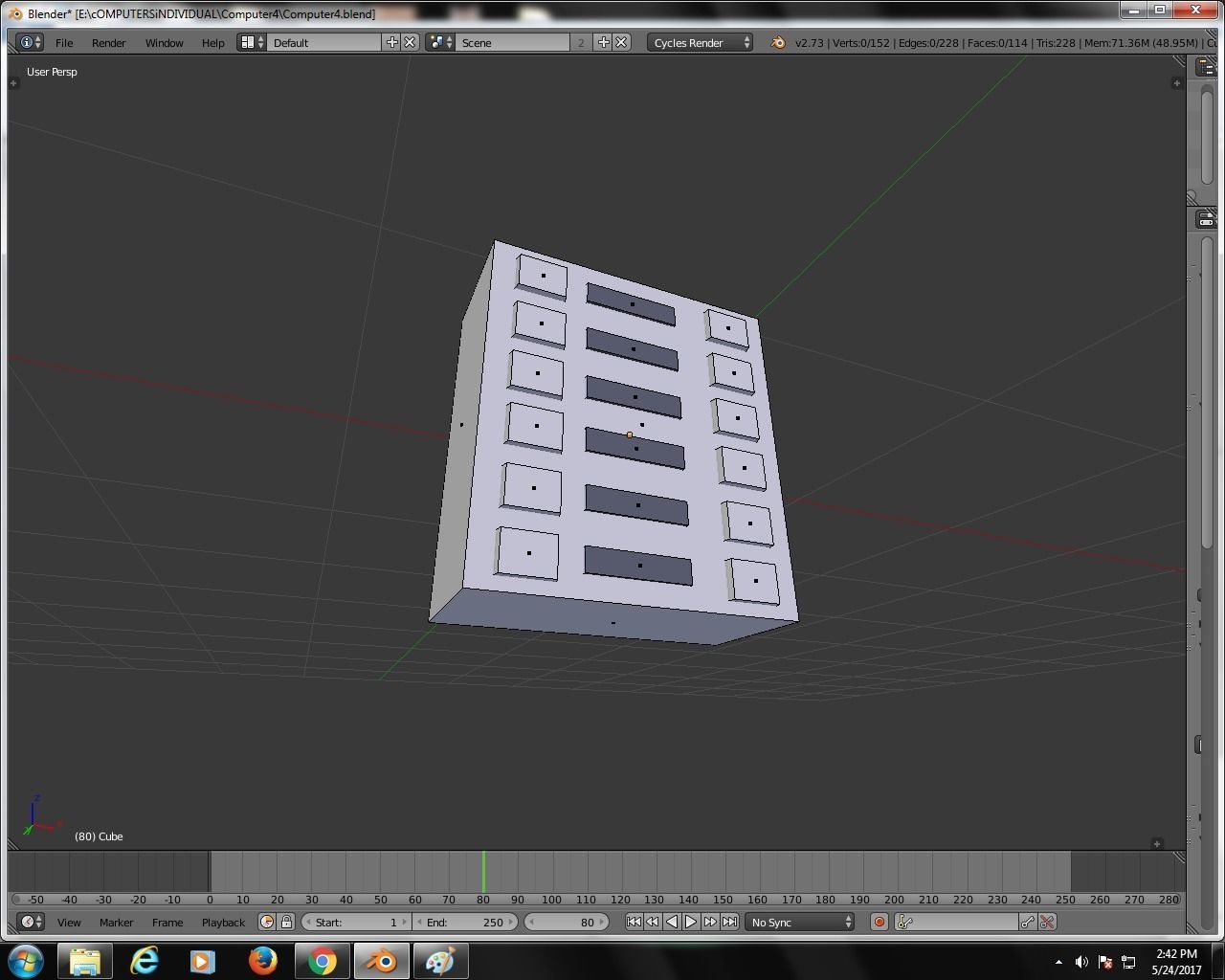Click the outliner editor type icon

(1206, 66)
